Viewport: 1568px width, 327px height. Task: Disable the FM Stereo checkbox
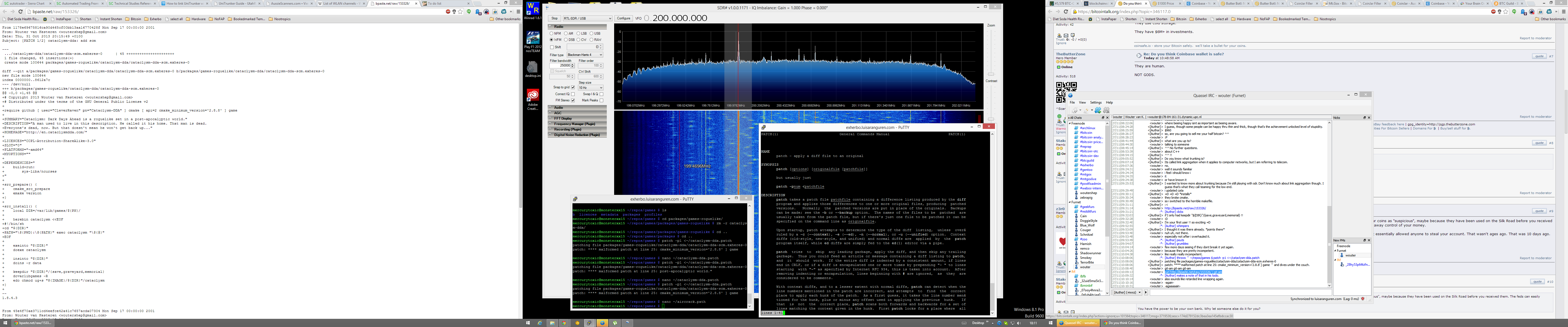click(573, 101)
